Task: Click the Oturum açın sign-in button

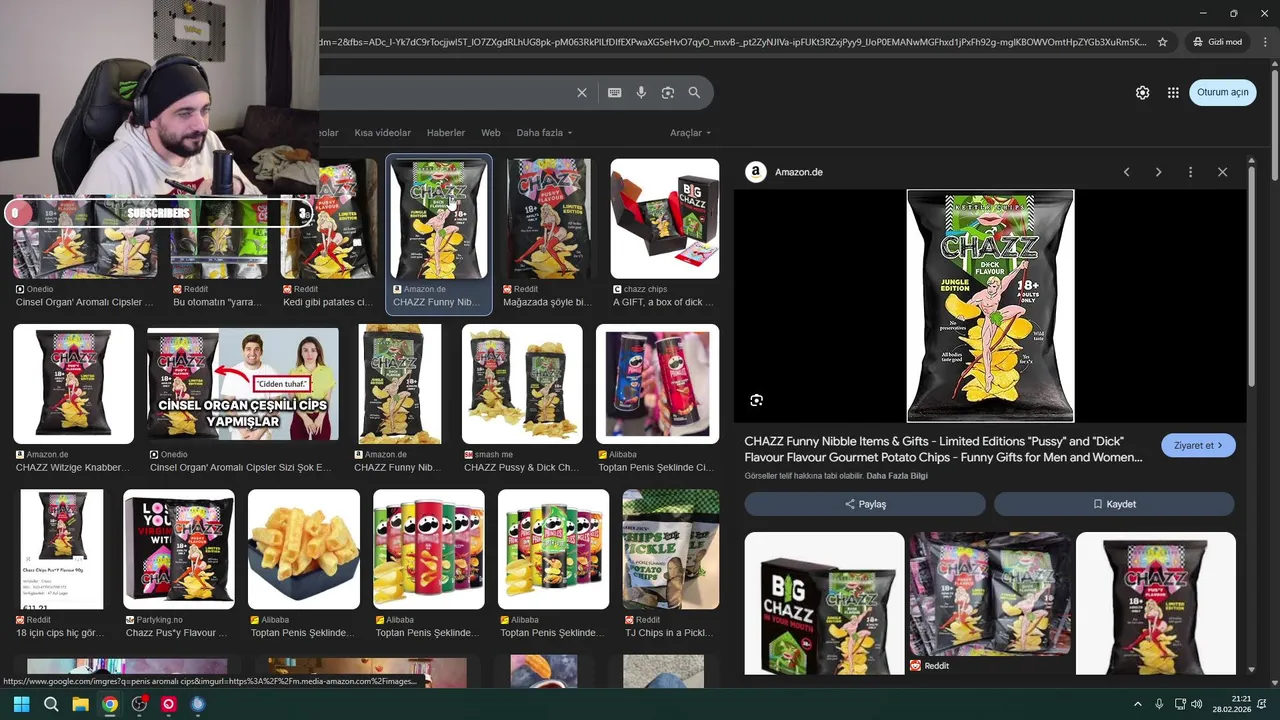Action: pos(1222,92)
